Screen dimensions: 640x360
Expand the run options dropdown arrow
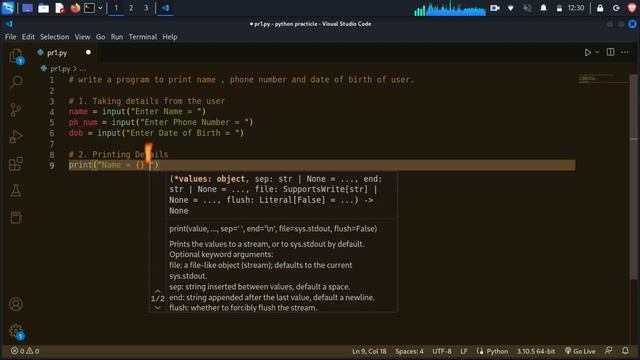click(597, 53)
